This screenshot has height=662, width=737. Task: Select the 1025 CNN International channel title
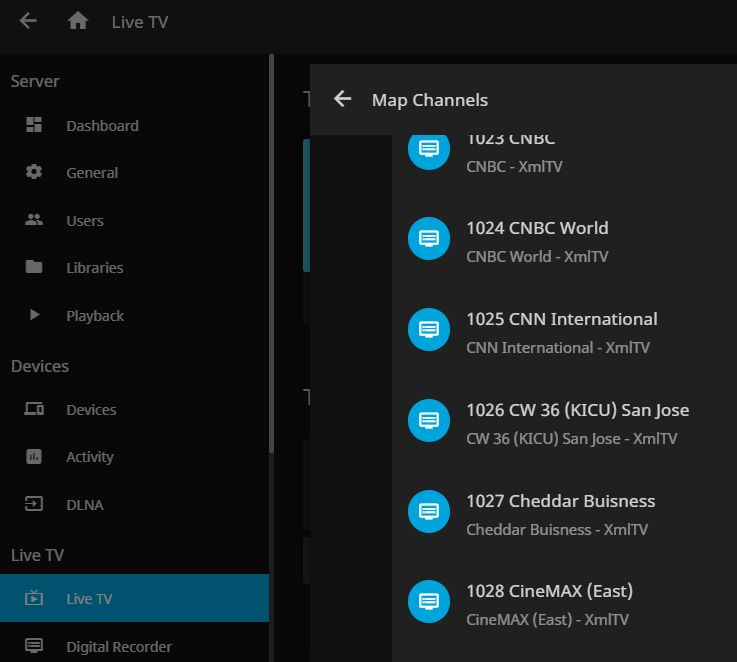562,319
